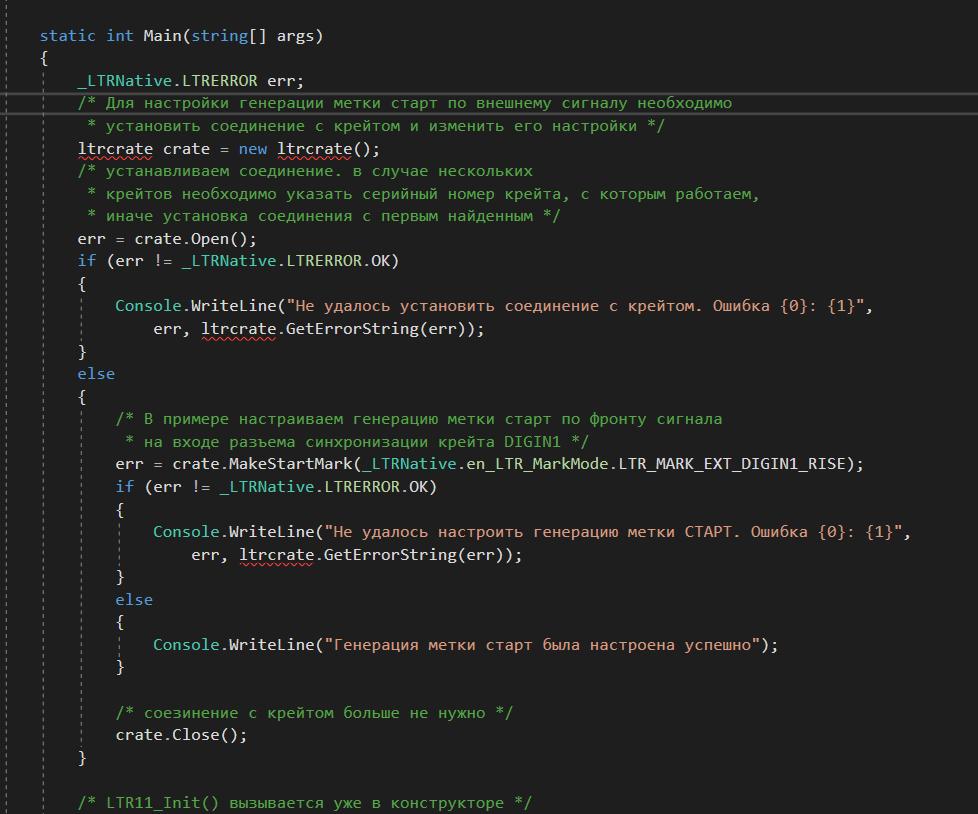978x814 pixels.
Task: Click 'err' in the _LTRNative.LTRERROR err declaration
Action: [281, 81]
